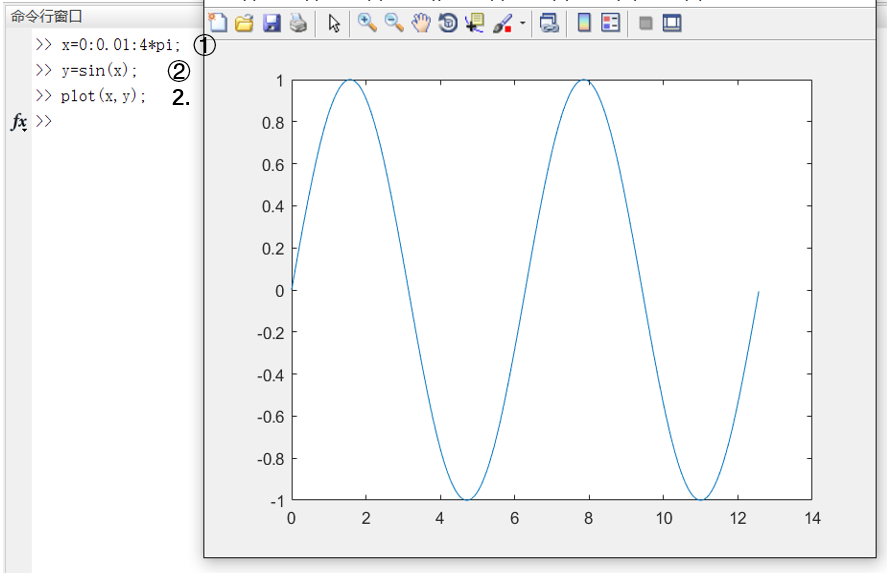The height and width of the screenshot is (576, 887).
Task: Click the Link Plot icon
Action: (x=549, y=23)
